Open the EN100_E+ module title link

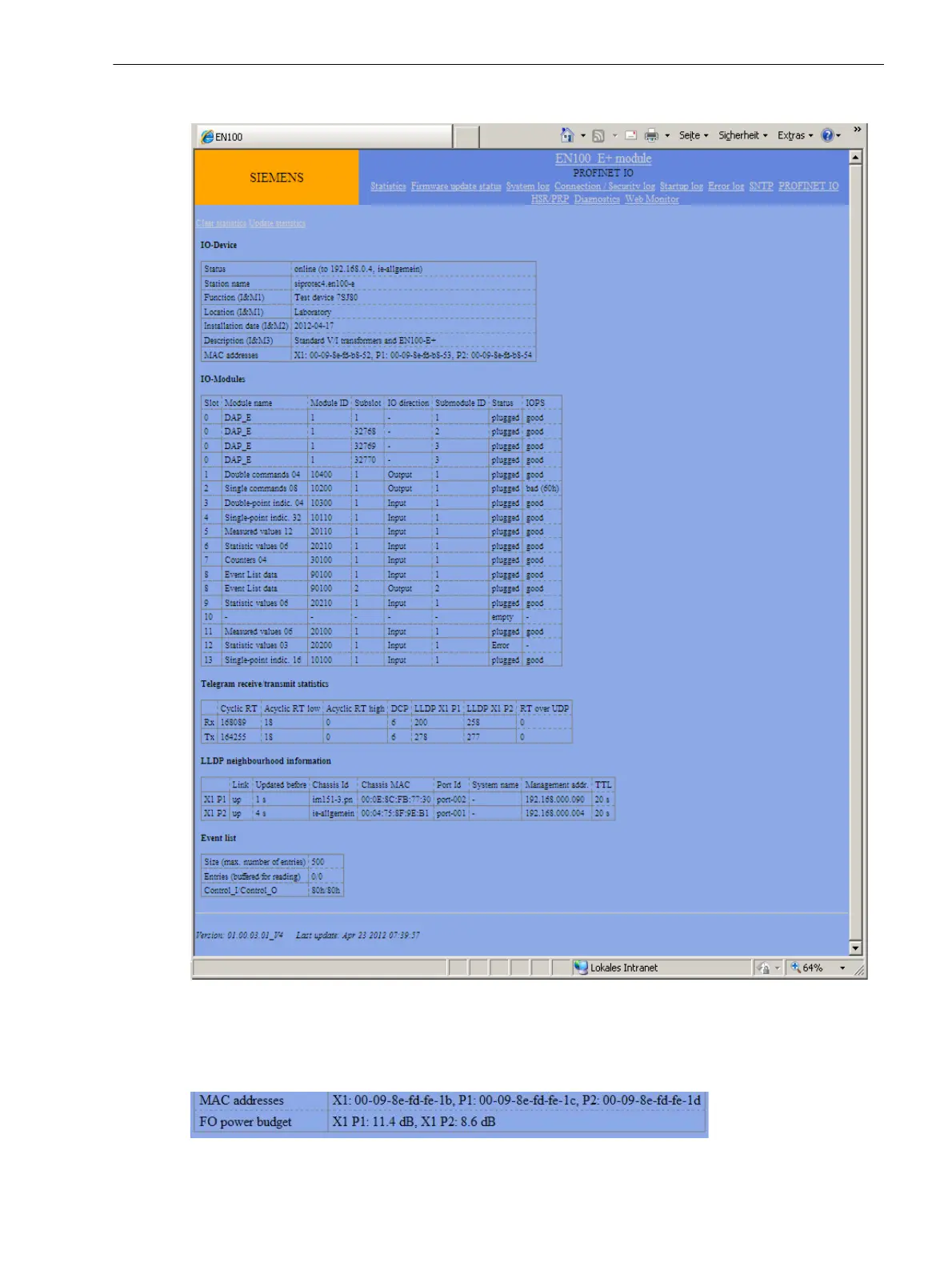pos(603,158)
